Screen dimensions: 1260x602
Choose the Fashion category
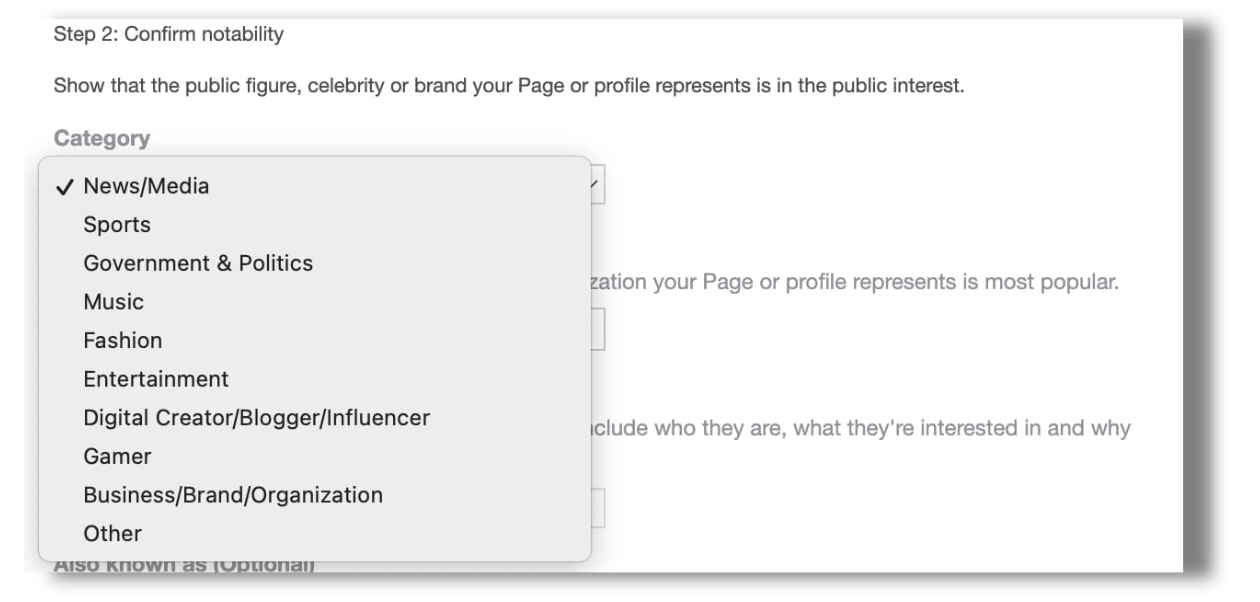click(123, 340)
